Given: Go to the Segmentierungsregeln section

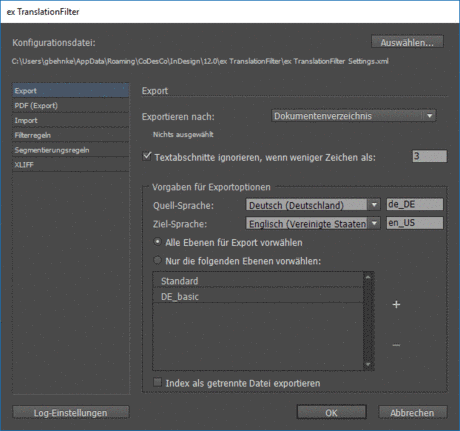Looking at the screenshot, I should (x=71, y=150).
